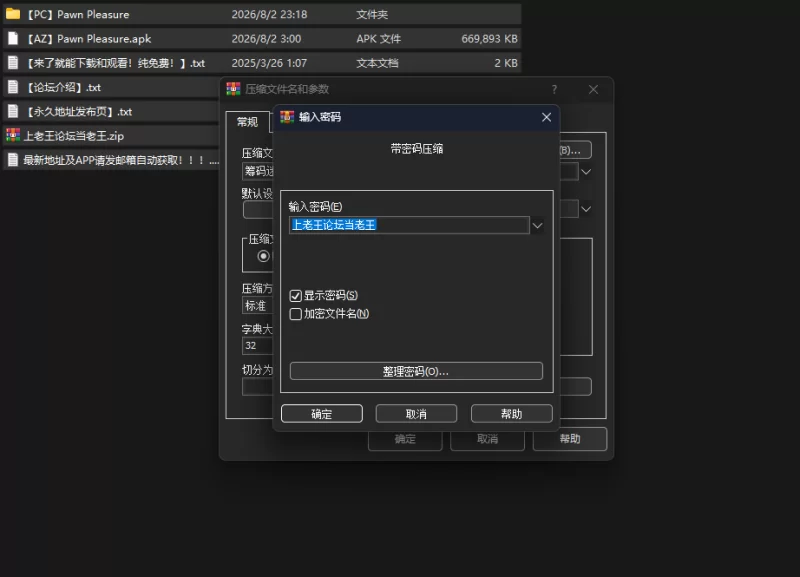Close the 输入密码 dialog
The width and height of the screenshot is (800, 577).
point(546,117)
